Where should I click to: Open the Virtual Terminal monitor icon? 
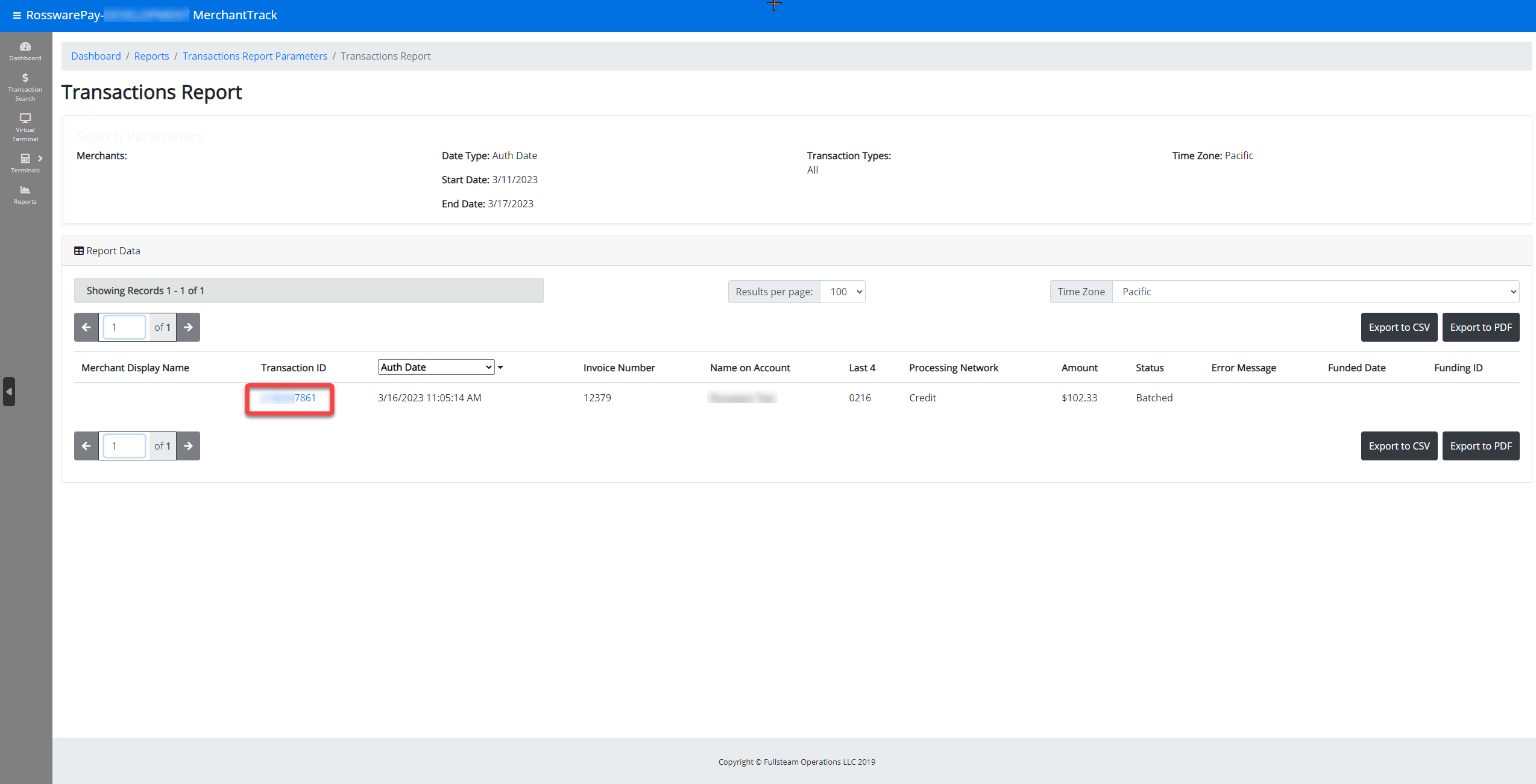(25, 119)
